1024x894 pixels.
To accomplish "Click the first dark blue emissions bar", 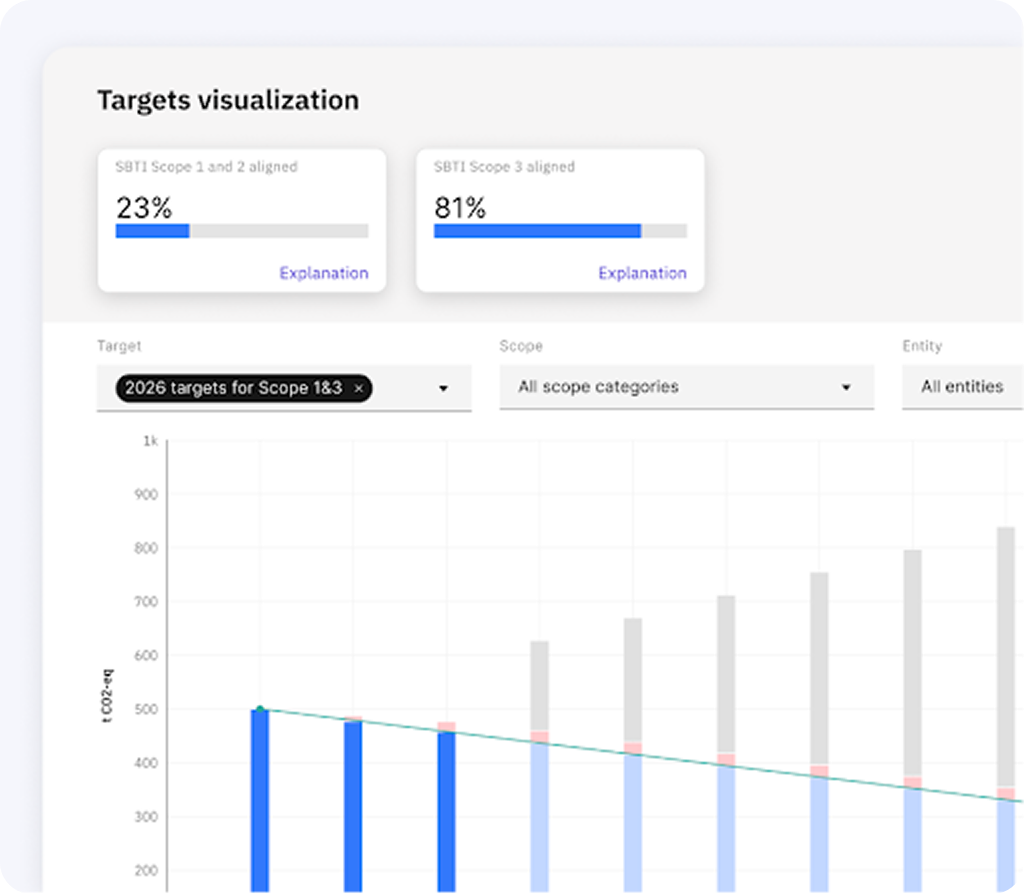I will click(x=260, y=800).
